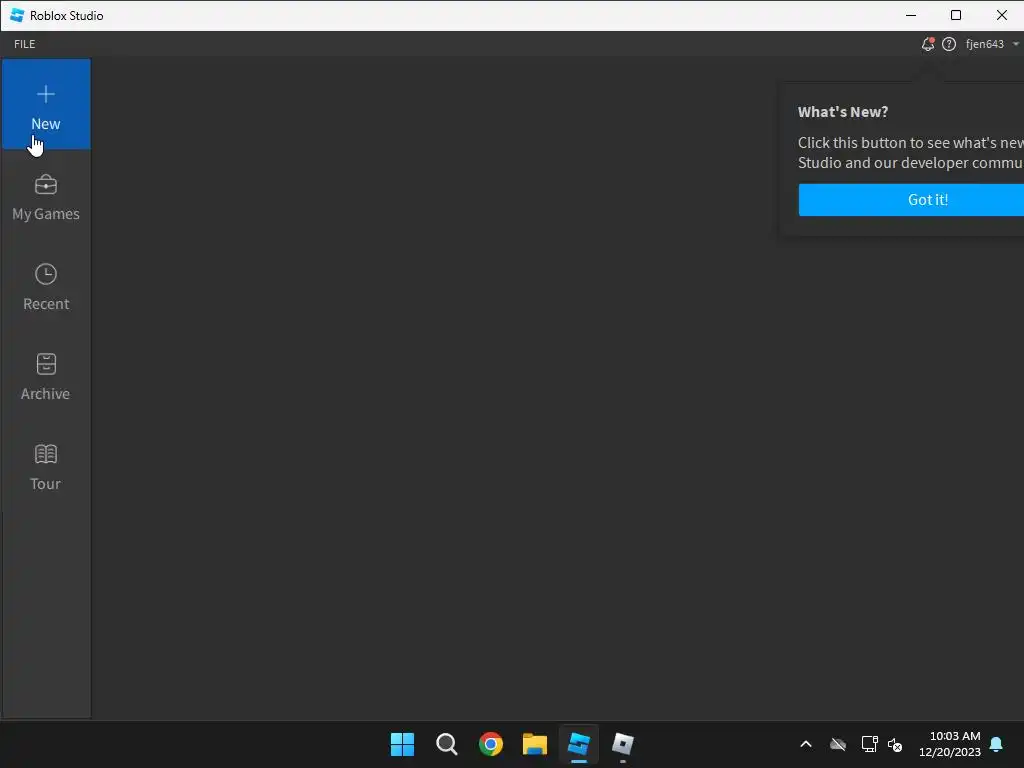The width and height of the screenshot is (1024, 768).
Task: Close the Roblox Studio window
Action: tap(1002, 15)
